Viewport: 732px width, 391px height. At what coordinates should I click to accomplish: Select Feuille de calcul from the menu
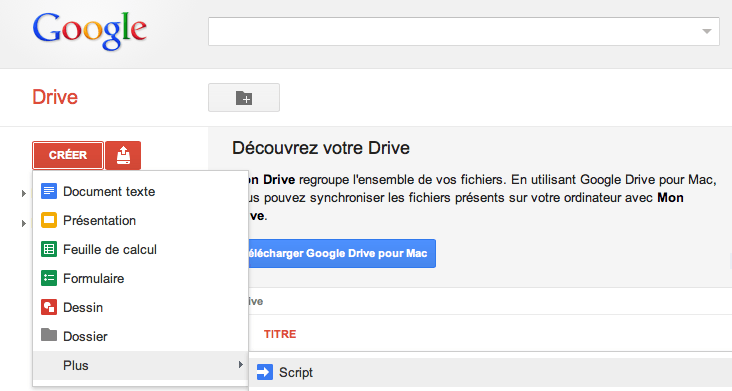pos(140,249)
